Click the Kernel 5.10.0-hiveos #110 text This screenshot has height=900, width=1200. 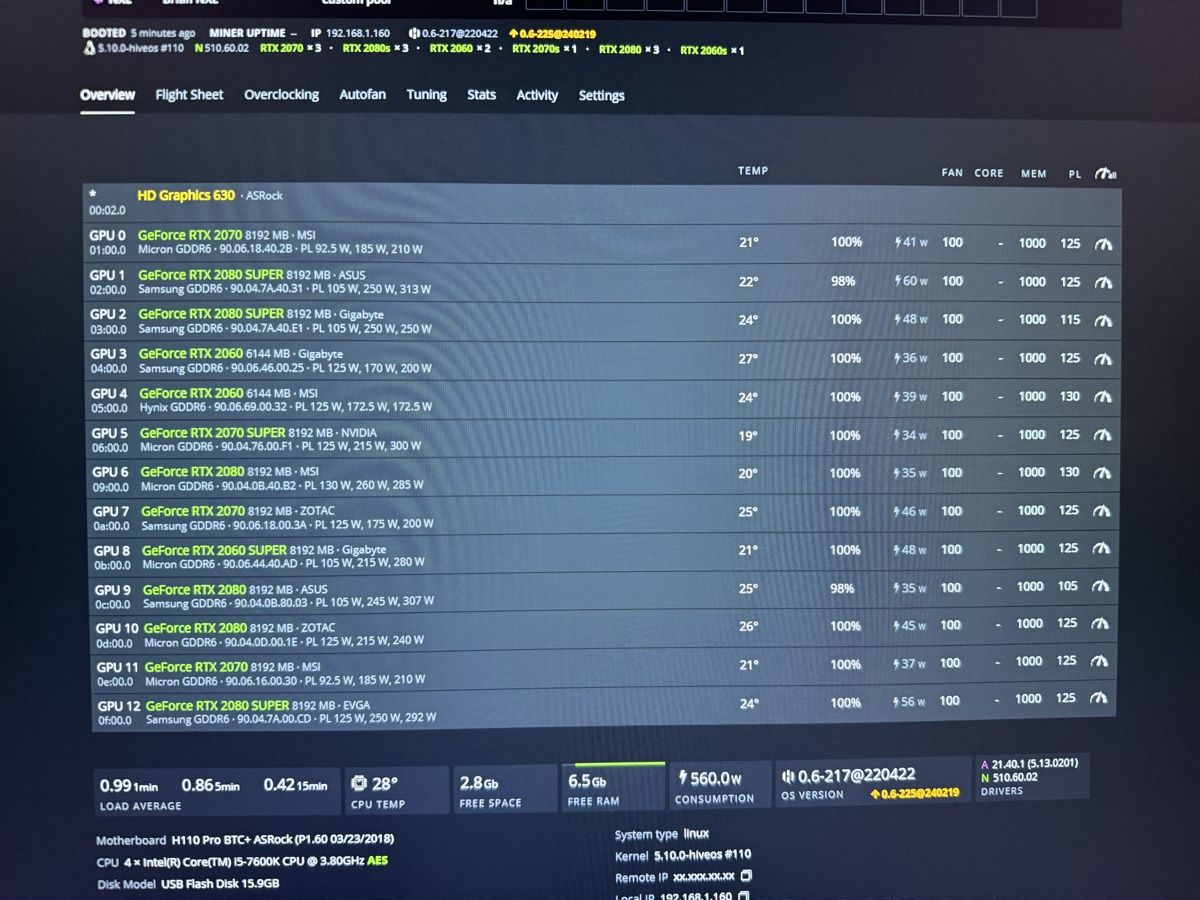point(683,855)
